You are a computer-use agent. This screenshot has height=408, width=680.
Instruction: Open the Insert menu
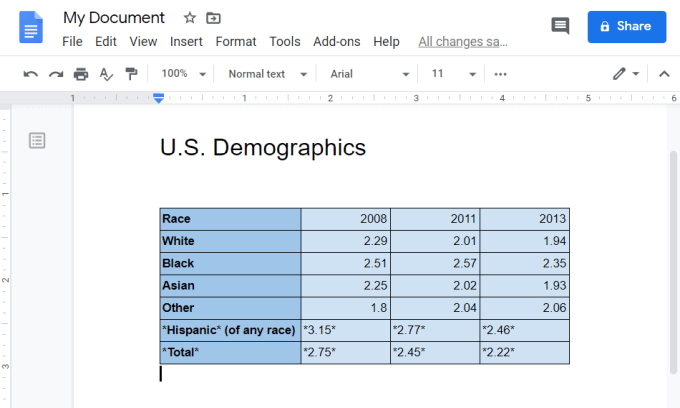pyautogui.click(x=186, y=42)
